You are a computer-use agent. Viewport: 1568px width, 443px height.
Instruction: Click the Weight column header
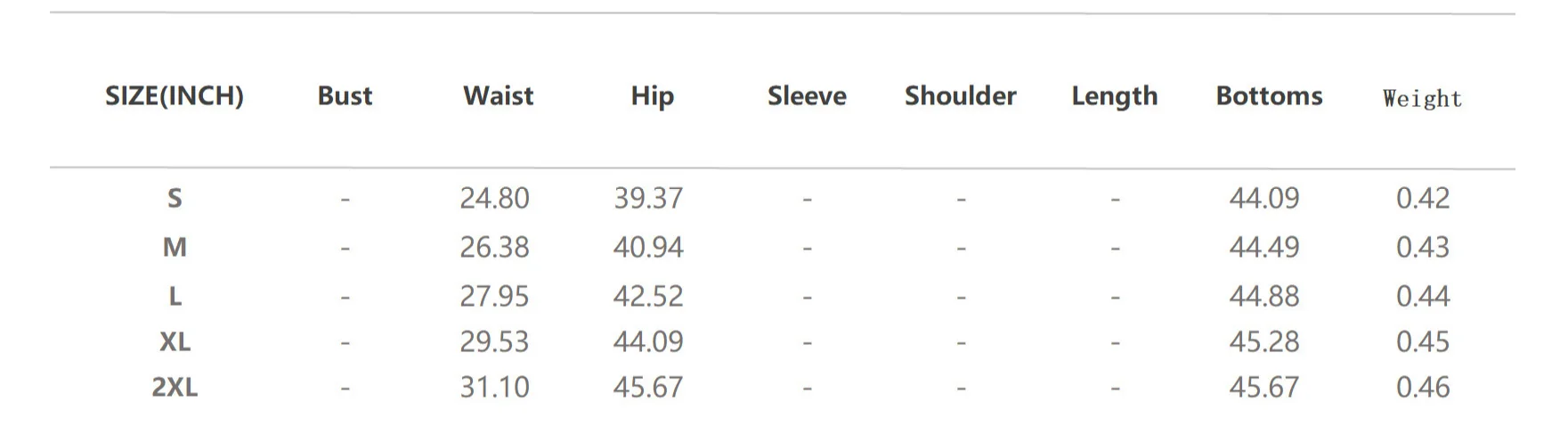tap(1422, 99)
